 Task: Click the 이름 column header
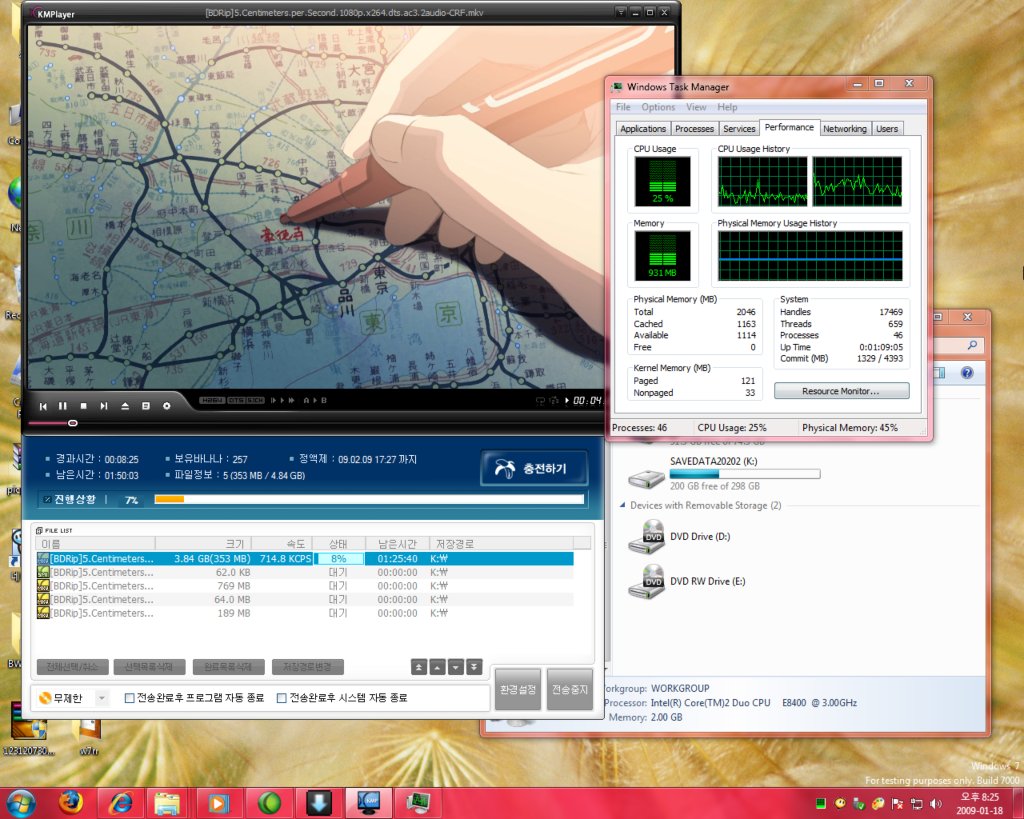(95, 543)
